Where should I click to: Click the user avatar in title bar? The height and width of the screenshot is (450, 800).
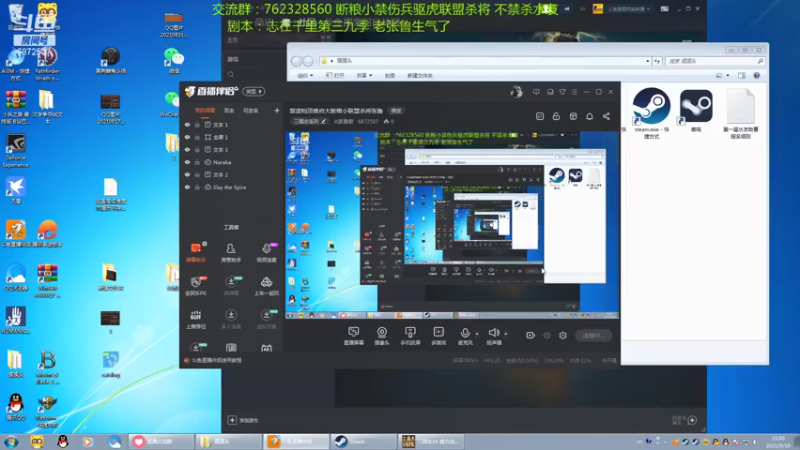(516, 92)
